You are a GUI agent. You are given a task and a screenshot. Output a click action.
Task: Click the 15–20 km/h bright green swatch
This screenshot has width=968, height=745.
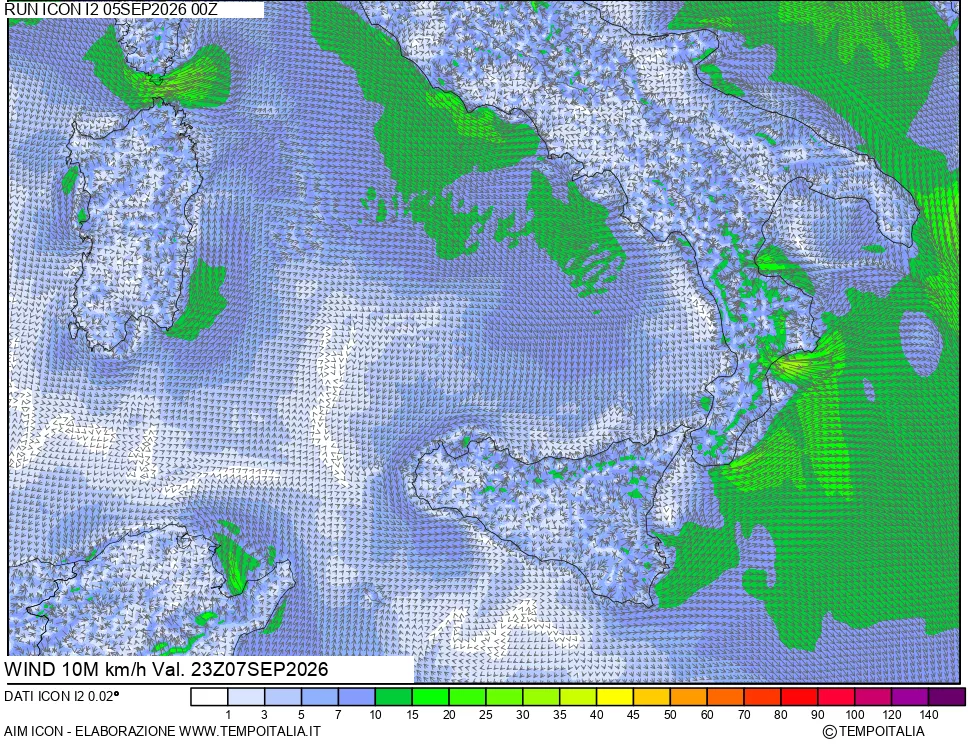coord(430,697)
